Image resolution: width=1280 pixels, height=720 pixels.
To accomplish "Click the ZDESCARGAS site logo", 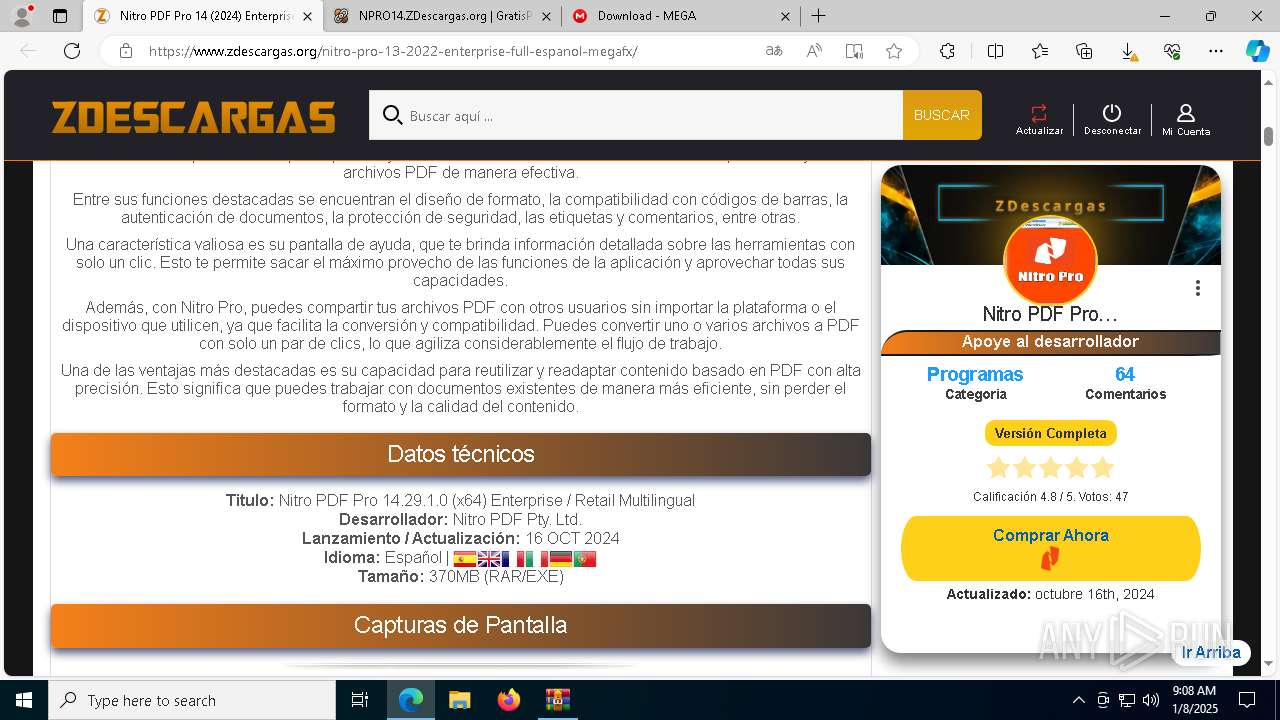I will click(193, 117).
